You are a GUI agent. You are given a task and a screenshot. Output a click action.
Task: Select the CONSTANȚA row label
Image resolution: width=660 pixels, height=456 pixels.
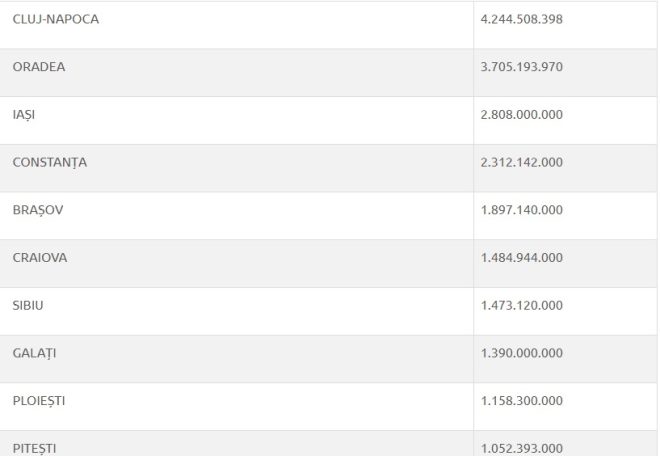50,163
